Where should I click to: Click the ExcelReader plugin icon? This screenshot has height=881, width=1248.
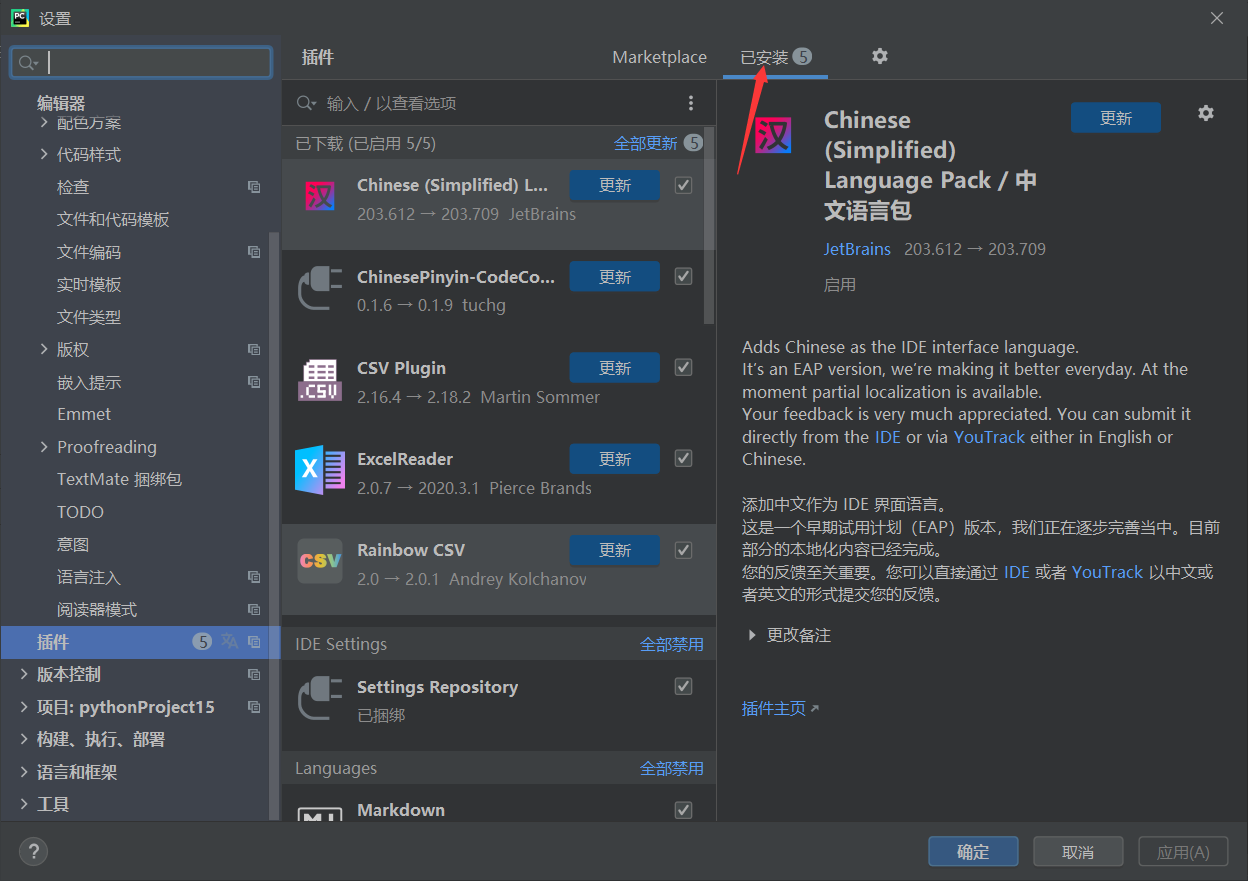320,470
